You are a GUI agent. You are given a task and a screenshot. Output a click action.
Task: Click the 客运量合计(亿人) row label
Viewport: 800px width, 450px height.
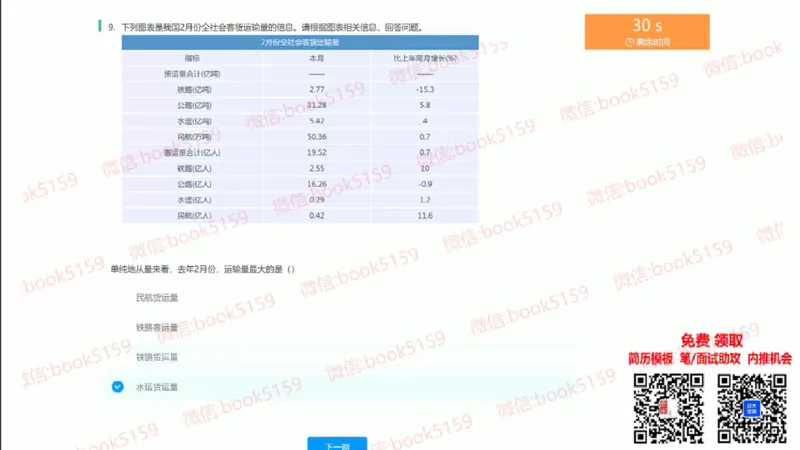[192, 153]
